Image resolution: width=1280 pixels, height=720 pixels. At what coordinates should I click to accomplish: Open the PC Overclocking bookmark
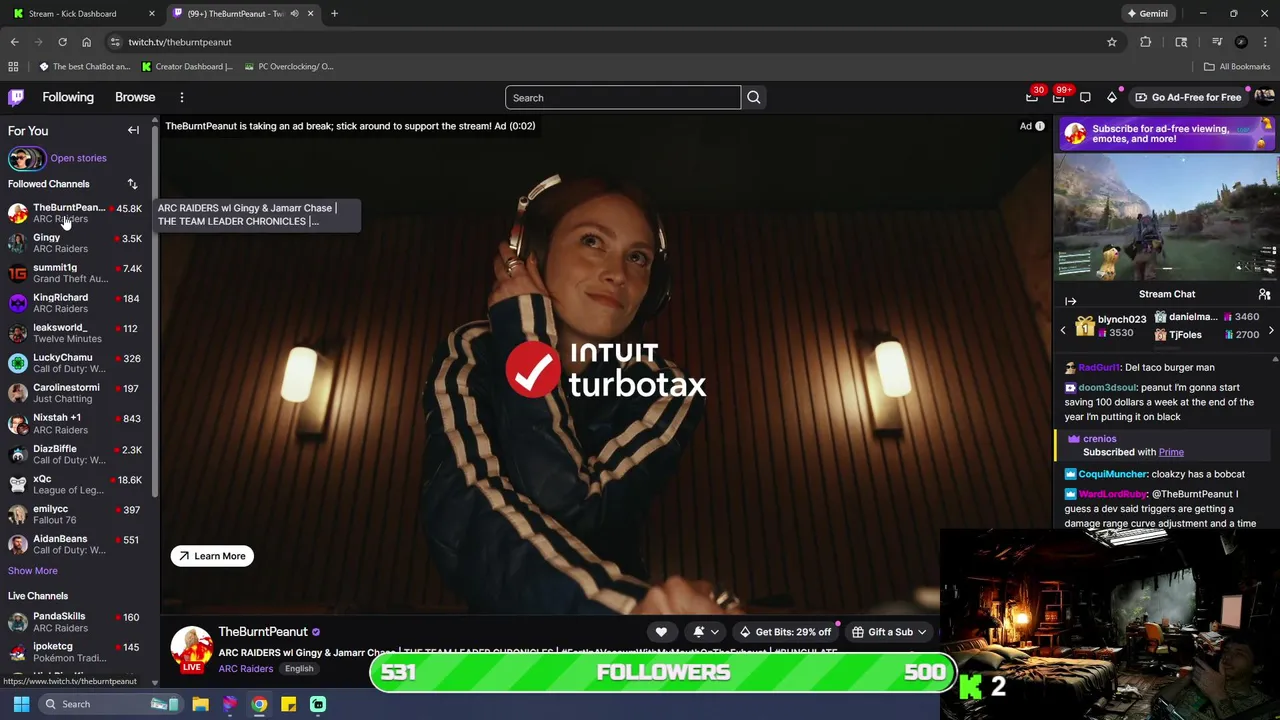click(x=288, y=66)
